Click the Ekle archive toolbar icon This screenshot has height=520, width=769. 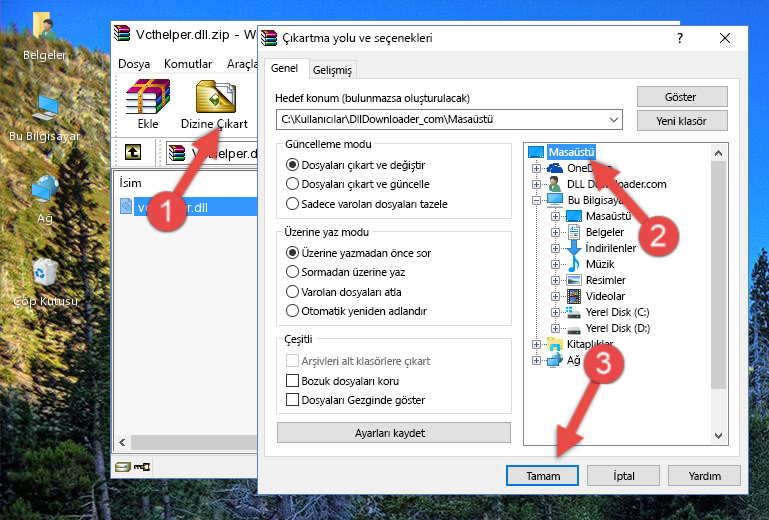(148, 97)
